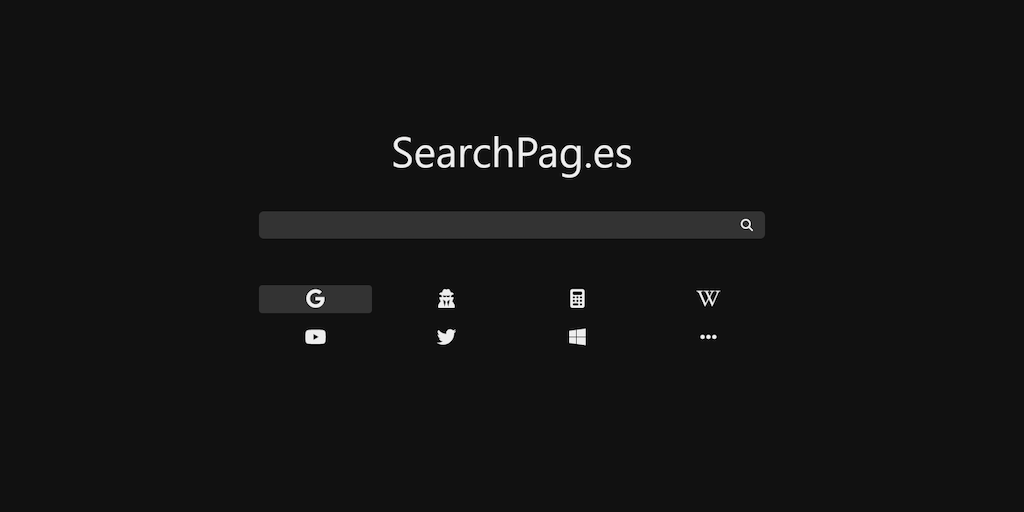The height and width of the screenshot is (512, 1024).
Task: Pick the Wikipedia W icon
Action: [x=709, y=299]
